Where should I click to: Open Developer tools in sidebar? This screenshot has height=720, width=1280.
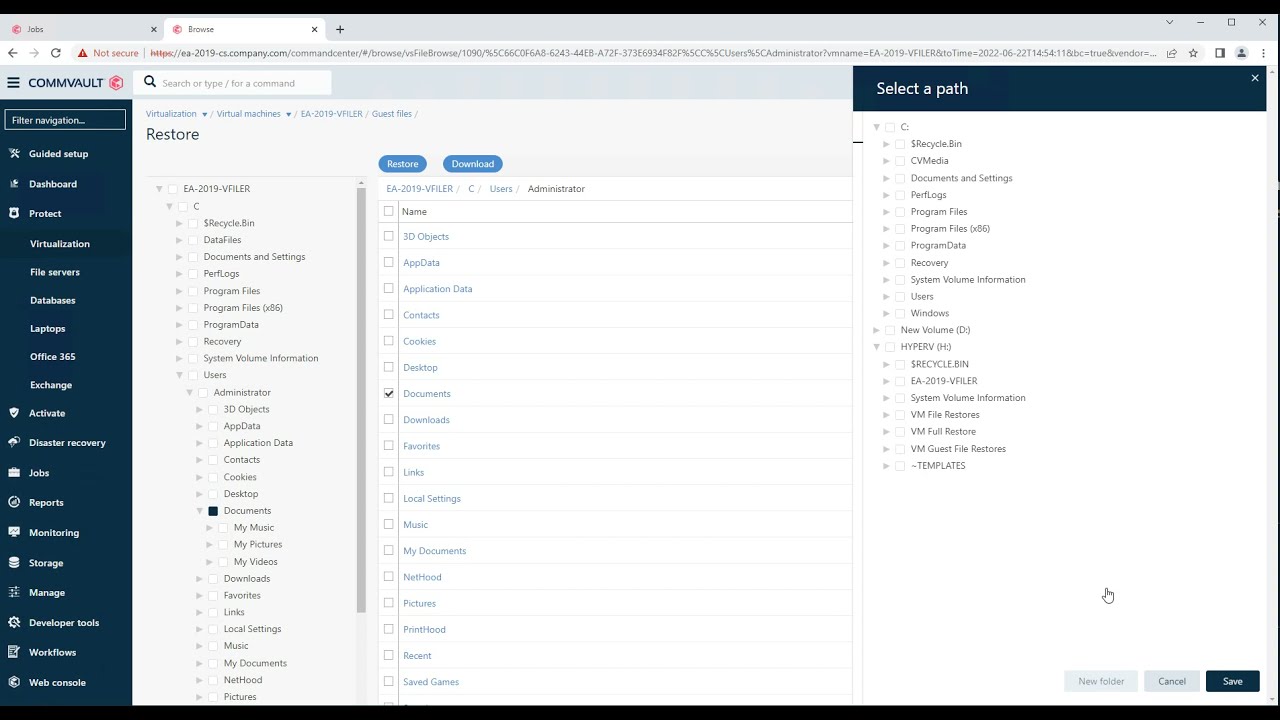pyautogui.click(x=64, y=623)
